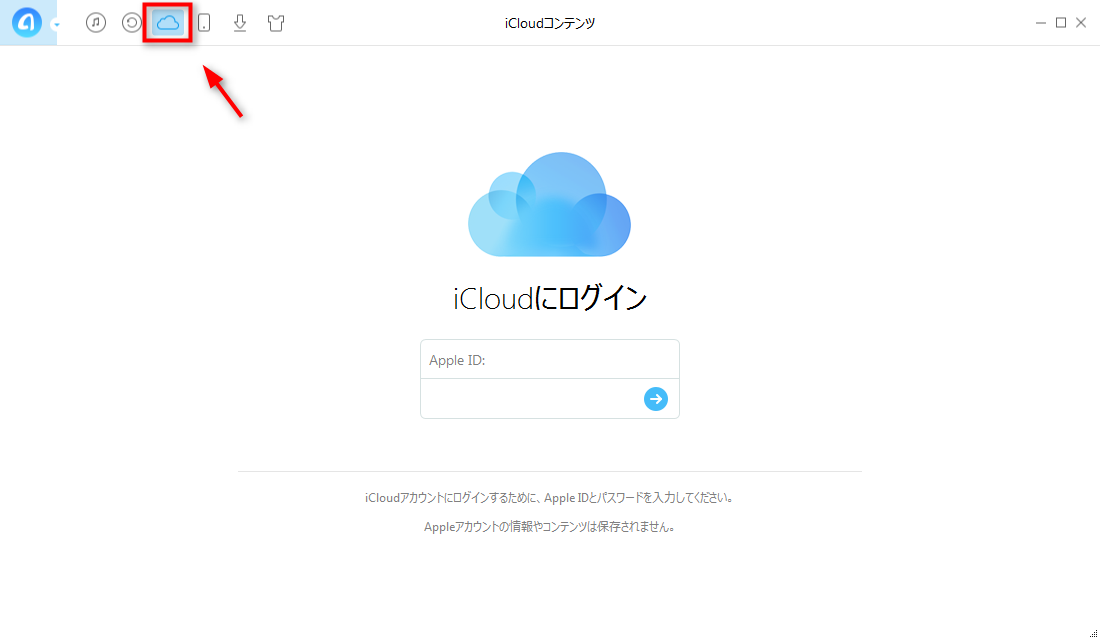Open the video download arrow icon
Image resolution: width=1100 pixels, height=640 pixels.
240,23
